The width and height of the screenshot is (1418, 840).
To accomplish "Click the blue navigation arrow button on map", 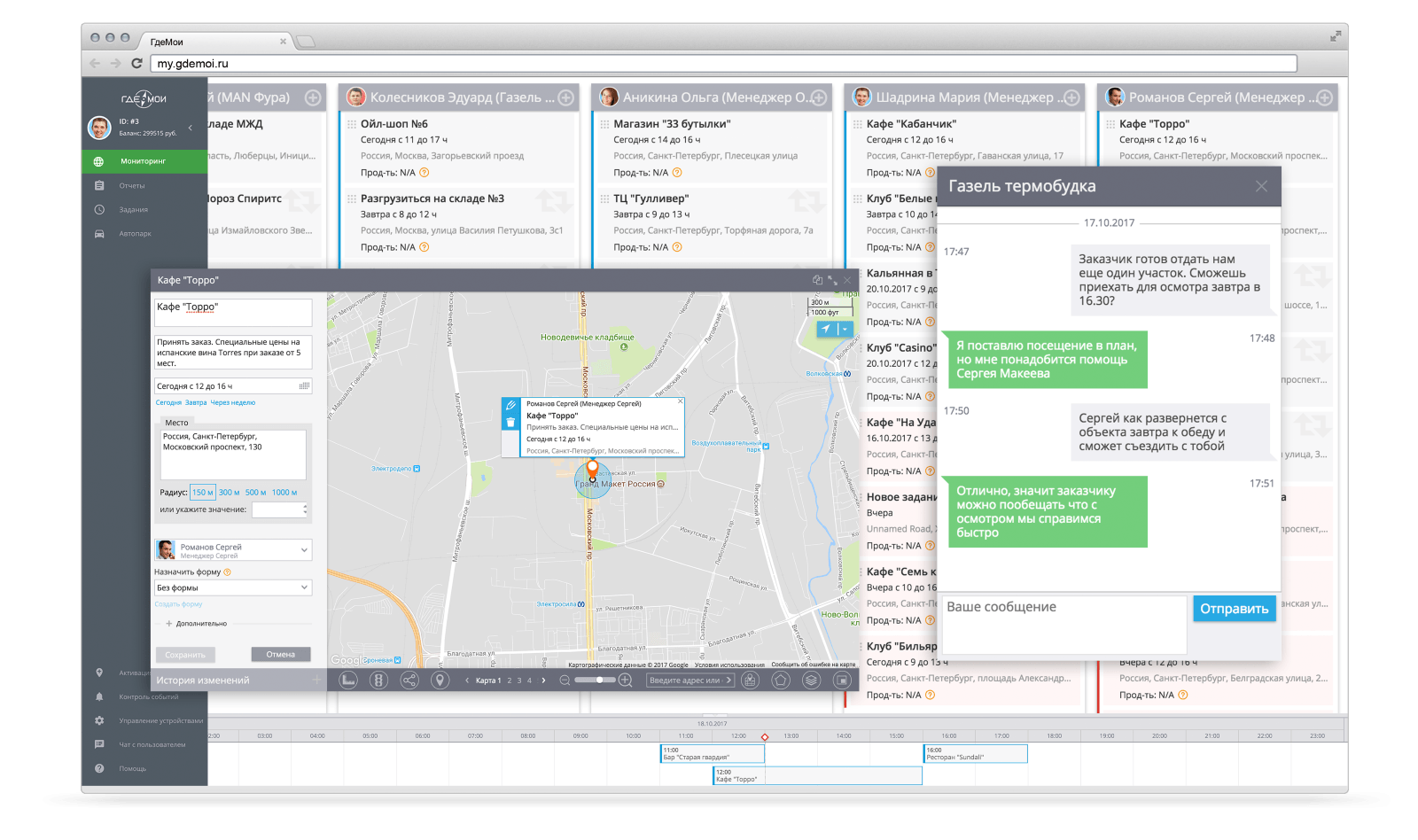I will pos(826,329).
